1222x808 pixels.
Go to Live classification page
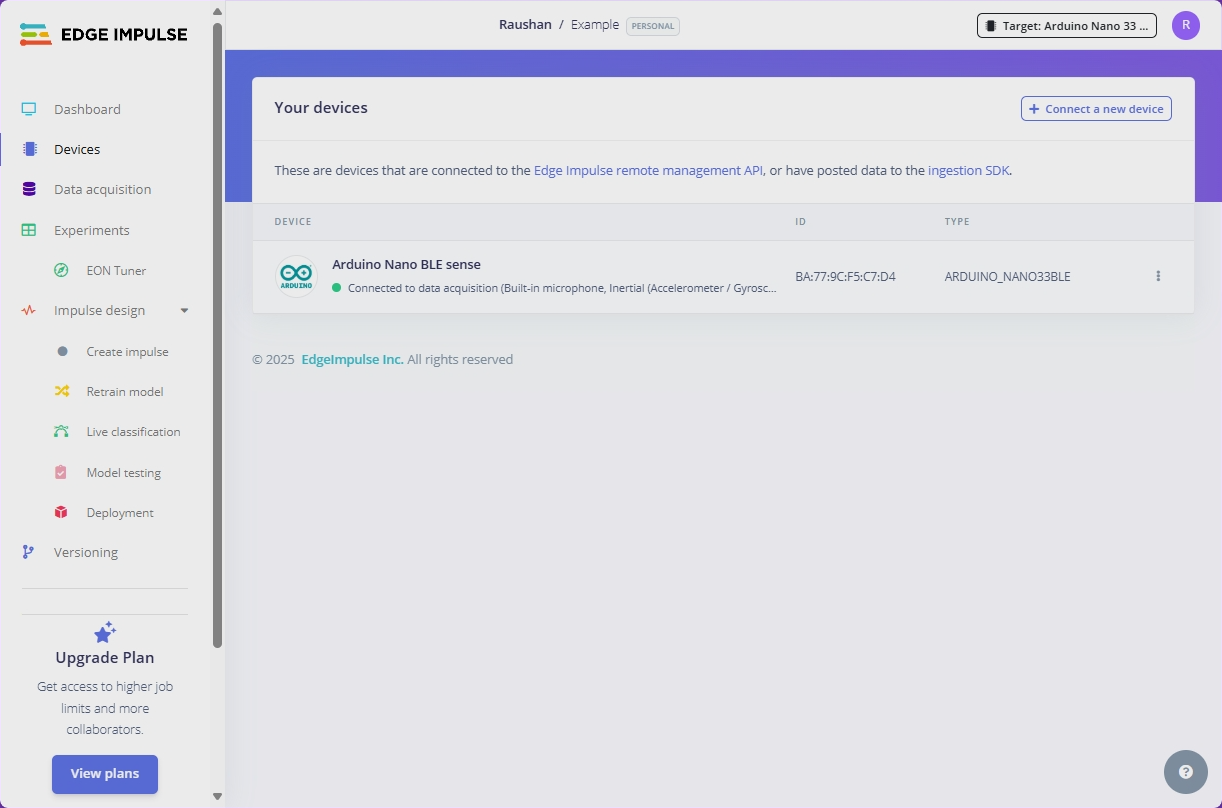133,432
